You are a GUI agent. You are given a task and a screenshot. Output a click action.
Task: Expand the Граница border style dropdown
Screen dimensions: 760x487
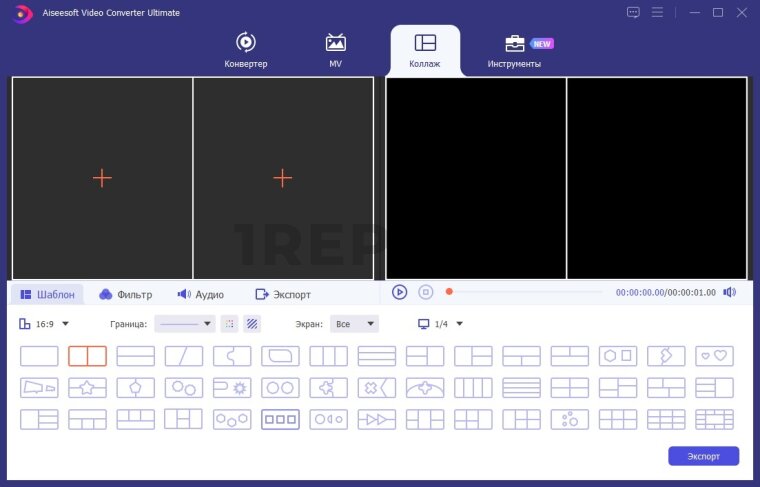point(186,324)
